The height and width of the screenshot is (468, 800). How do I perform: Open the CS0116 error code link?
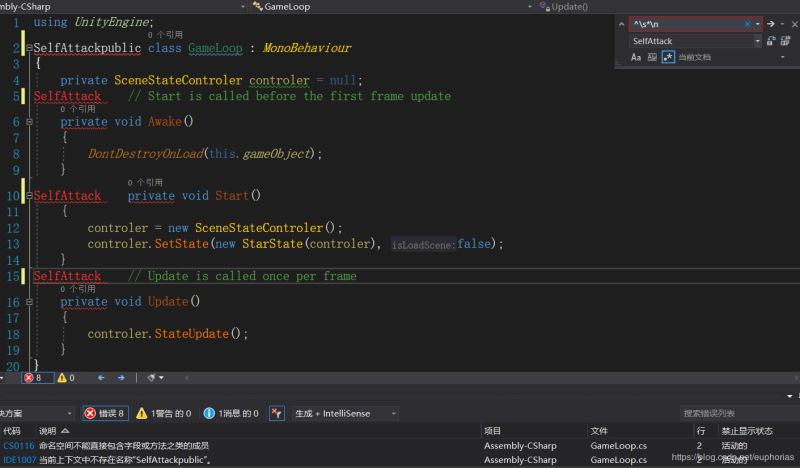coord(18,445)
